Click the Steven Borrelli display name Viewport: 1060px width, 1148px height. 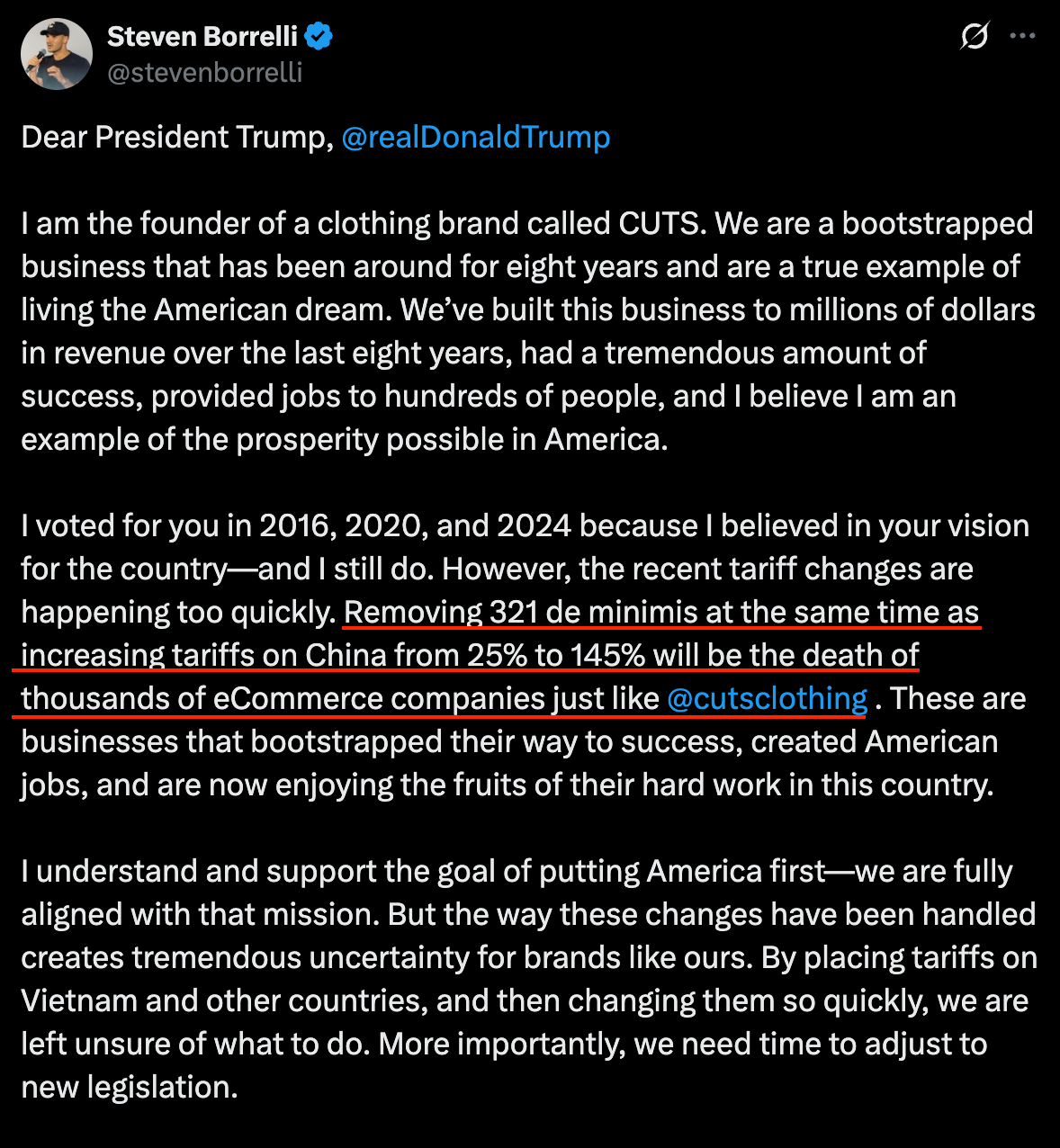click(202, 37)
